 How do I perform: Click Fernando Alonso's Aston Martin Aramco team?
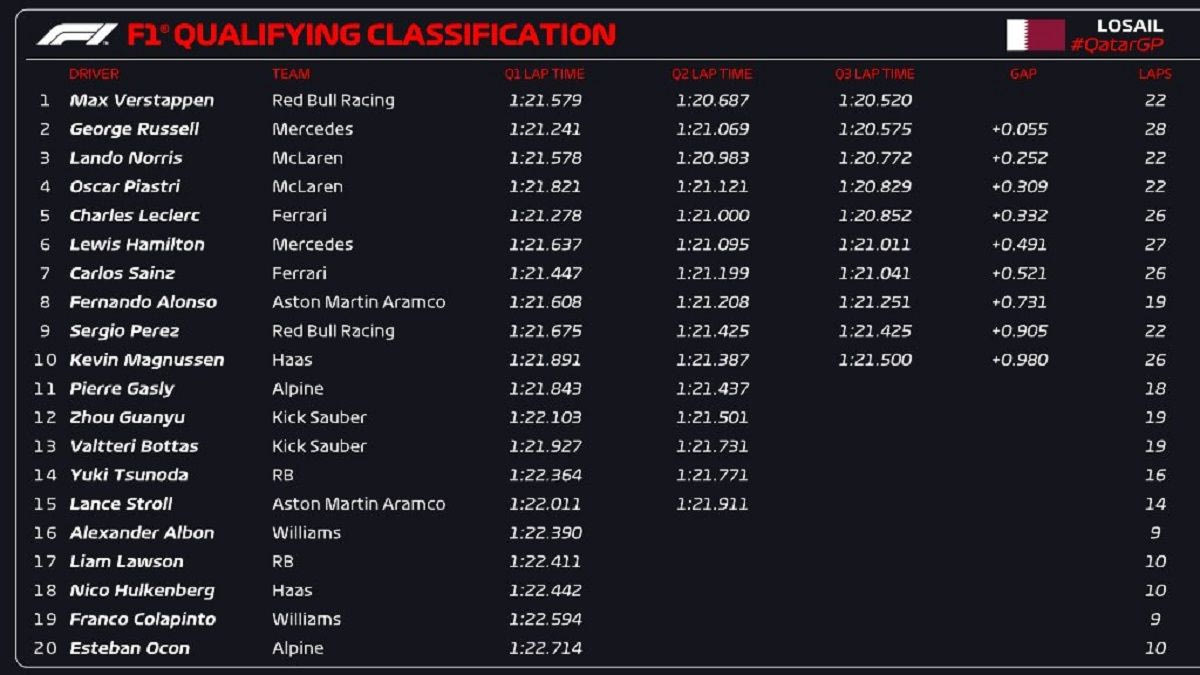pyautogui.click(x=358, y=302)
